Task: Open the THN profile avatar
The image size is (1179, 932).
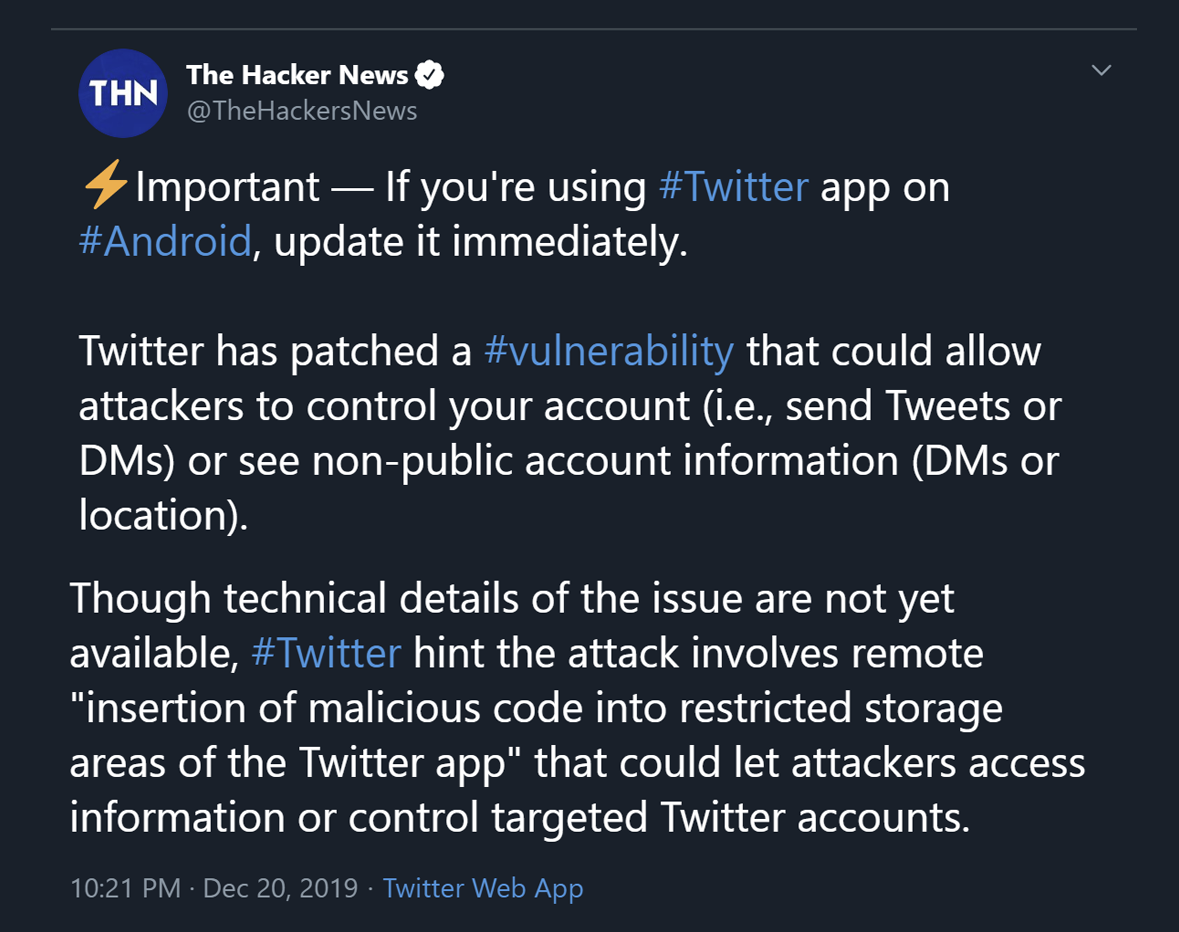Action: [x=123, y=93]
